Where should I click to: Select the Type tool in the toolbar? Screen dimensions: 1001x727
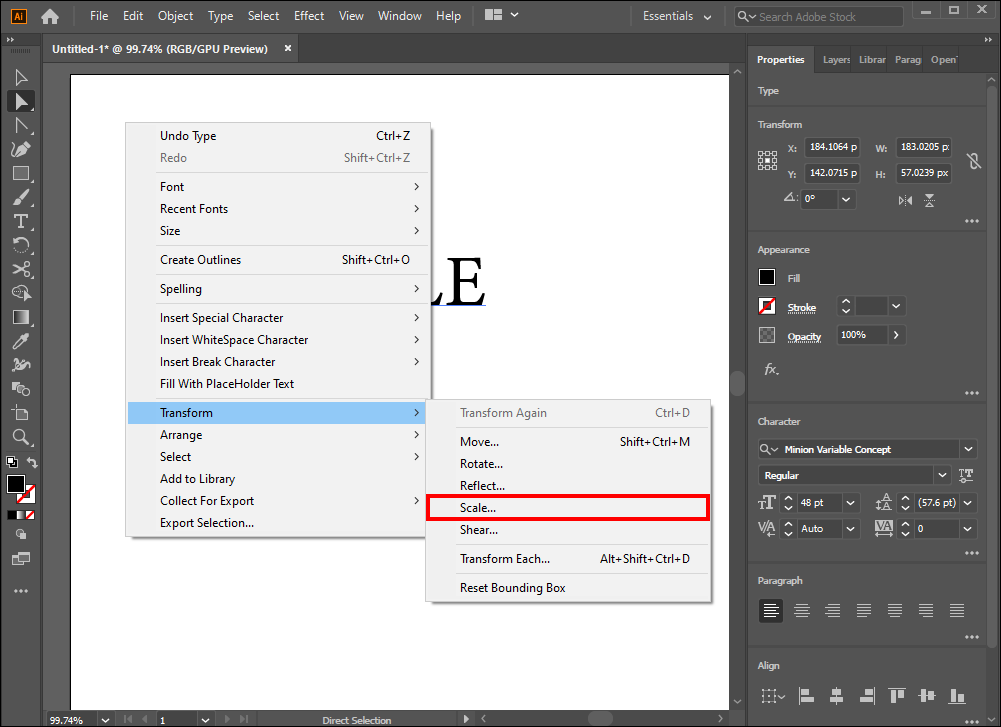pos(20,221)
